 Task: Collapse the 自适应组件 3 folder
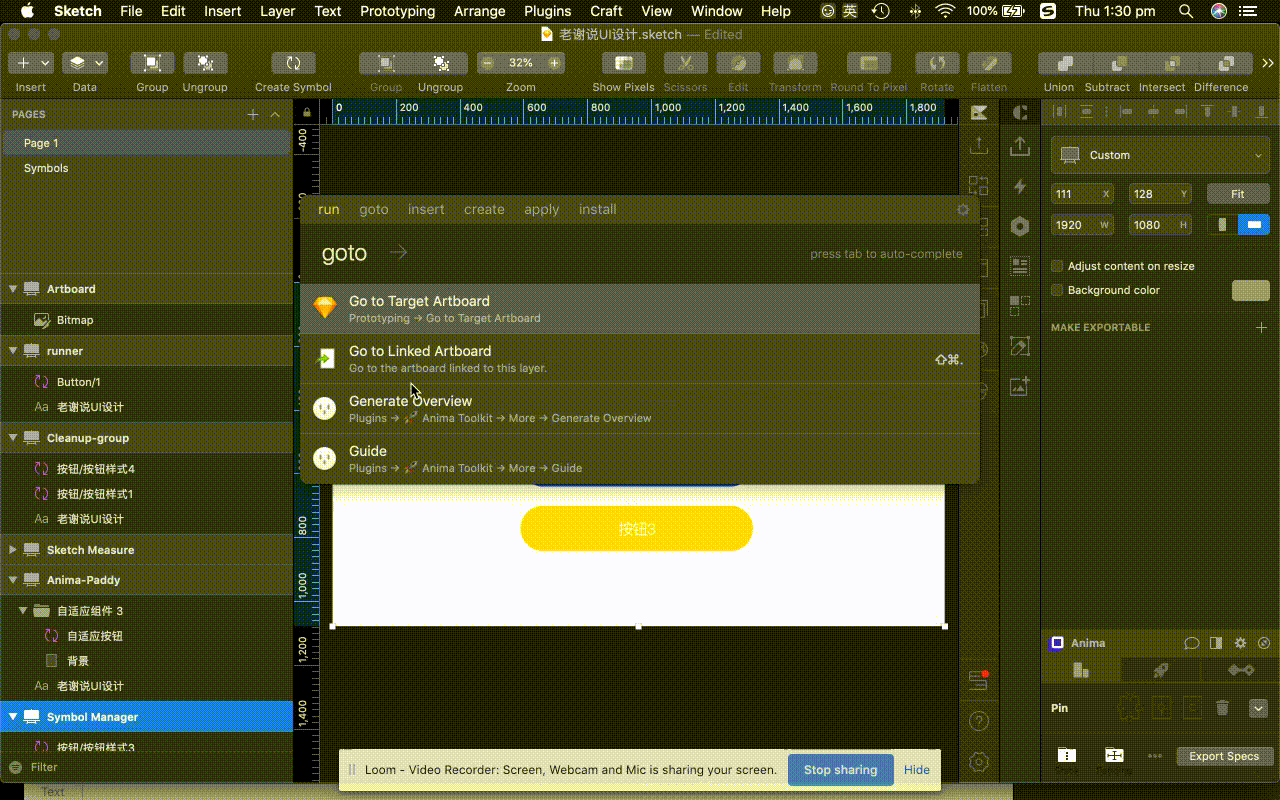pyautogui.click(x=23, y=611)
